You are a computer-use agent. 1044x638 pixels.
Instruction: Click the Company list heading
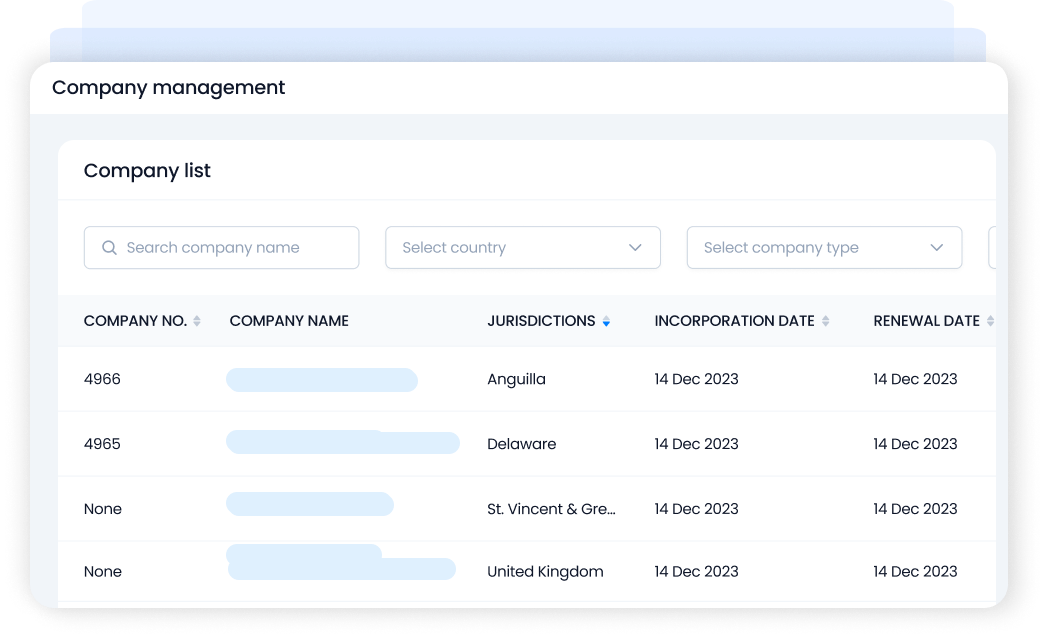pyautogui.click(x=147, y=171)
